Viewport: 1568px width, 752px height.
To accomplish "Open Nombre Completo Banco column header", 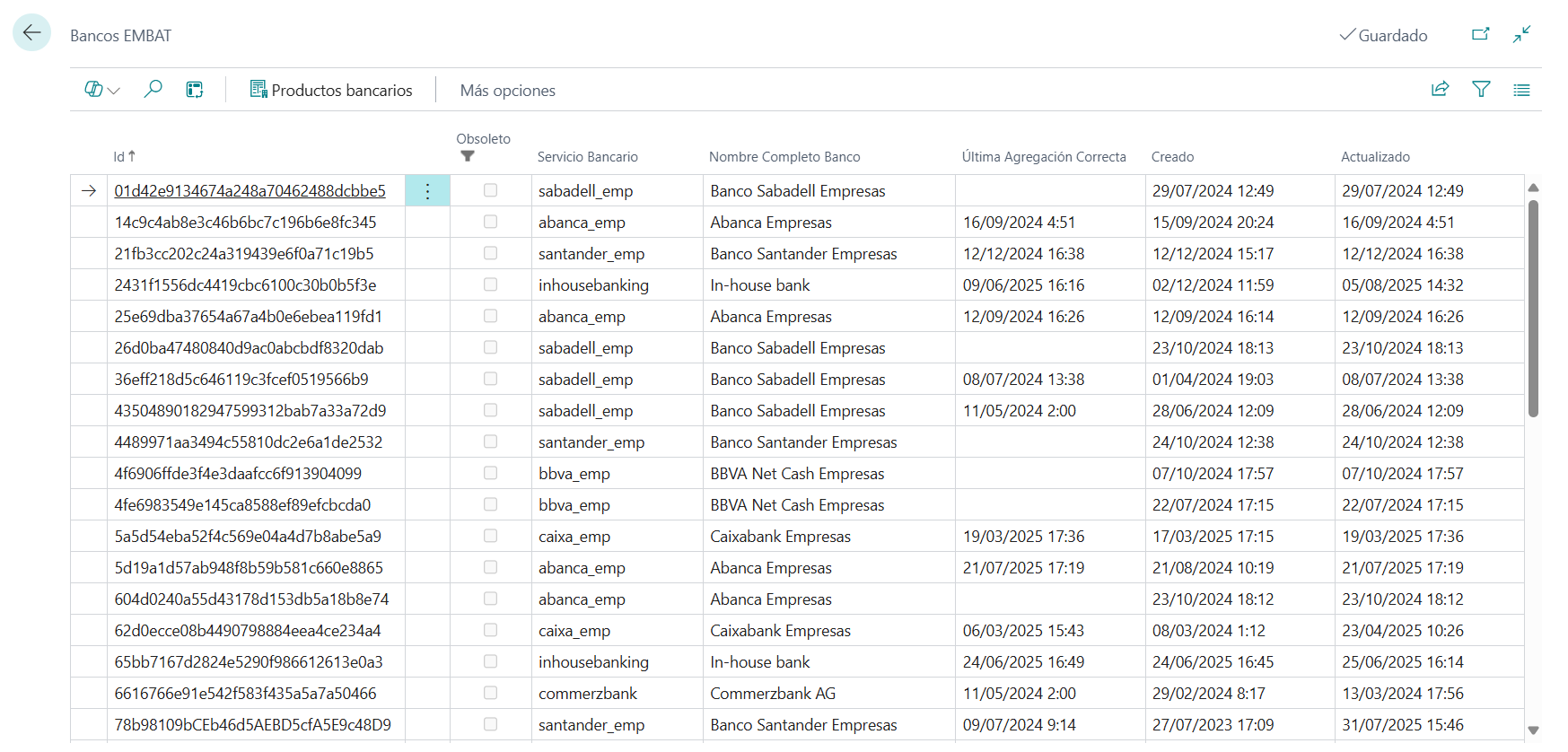I will pyautogui.click(x=784, y=156).
